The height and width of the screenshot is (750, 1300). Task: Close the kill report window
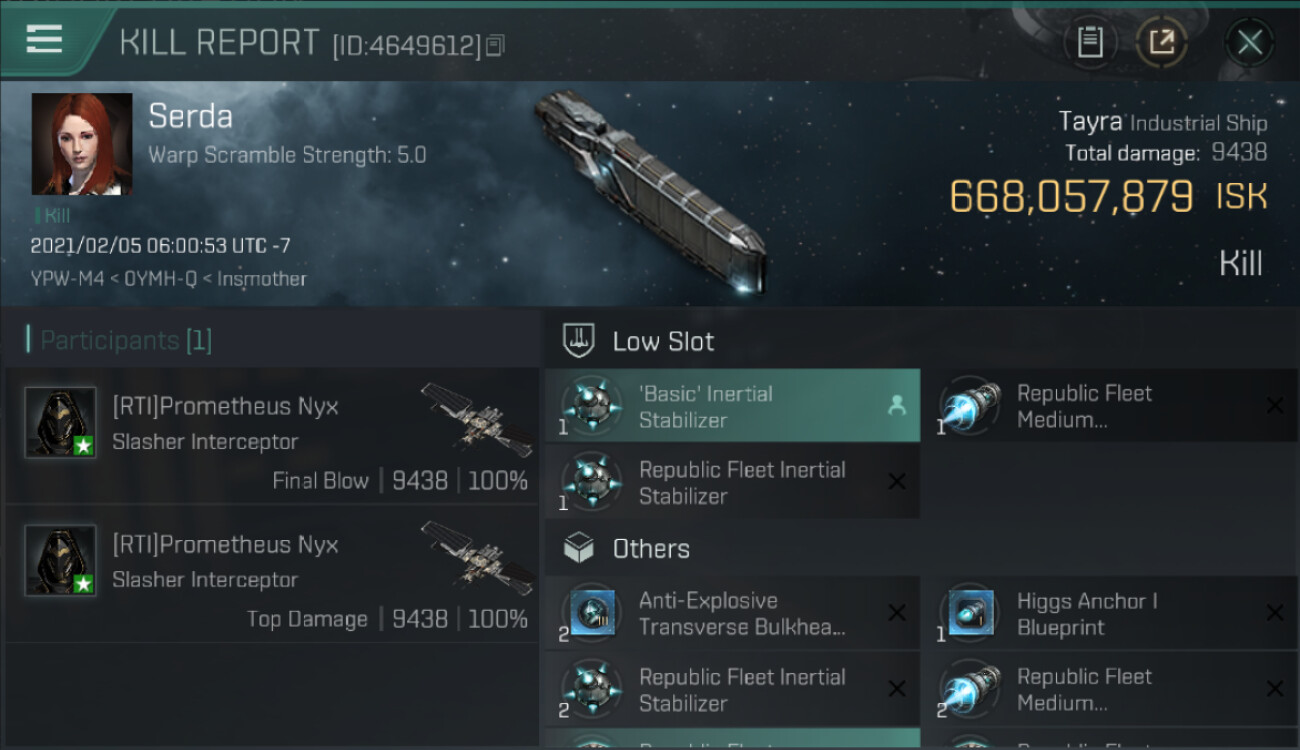(1249, 42)
